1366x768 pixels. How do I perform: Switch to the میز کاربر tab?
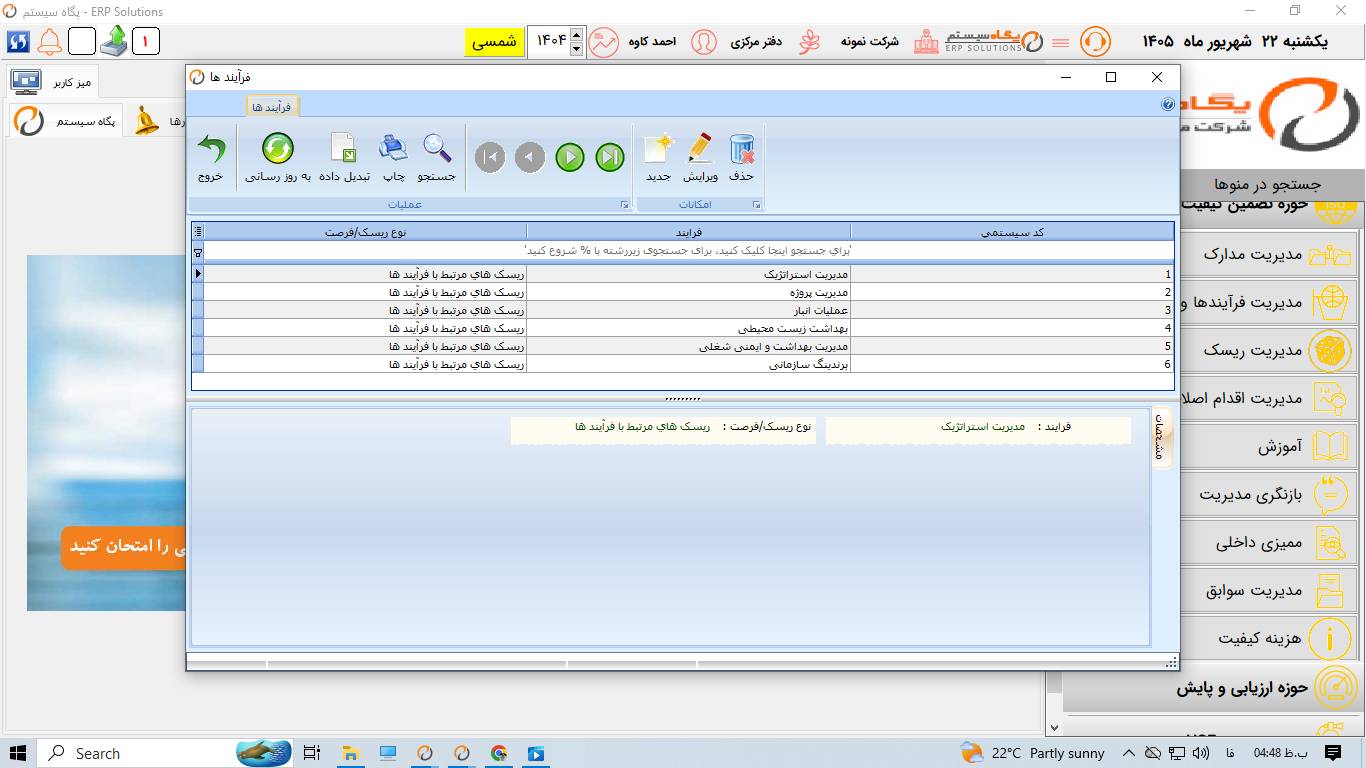pos(54,82)
